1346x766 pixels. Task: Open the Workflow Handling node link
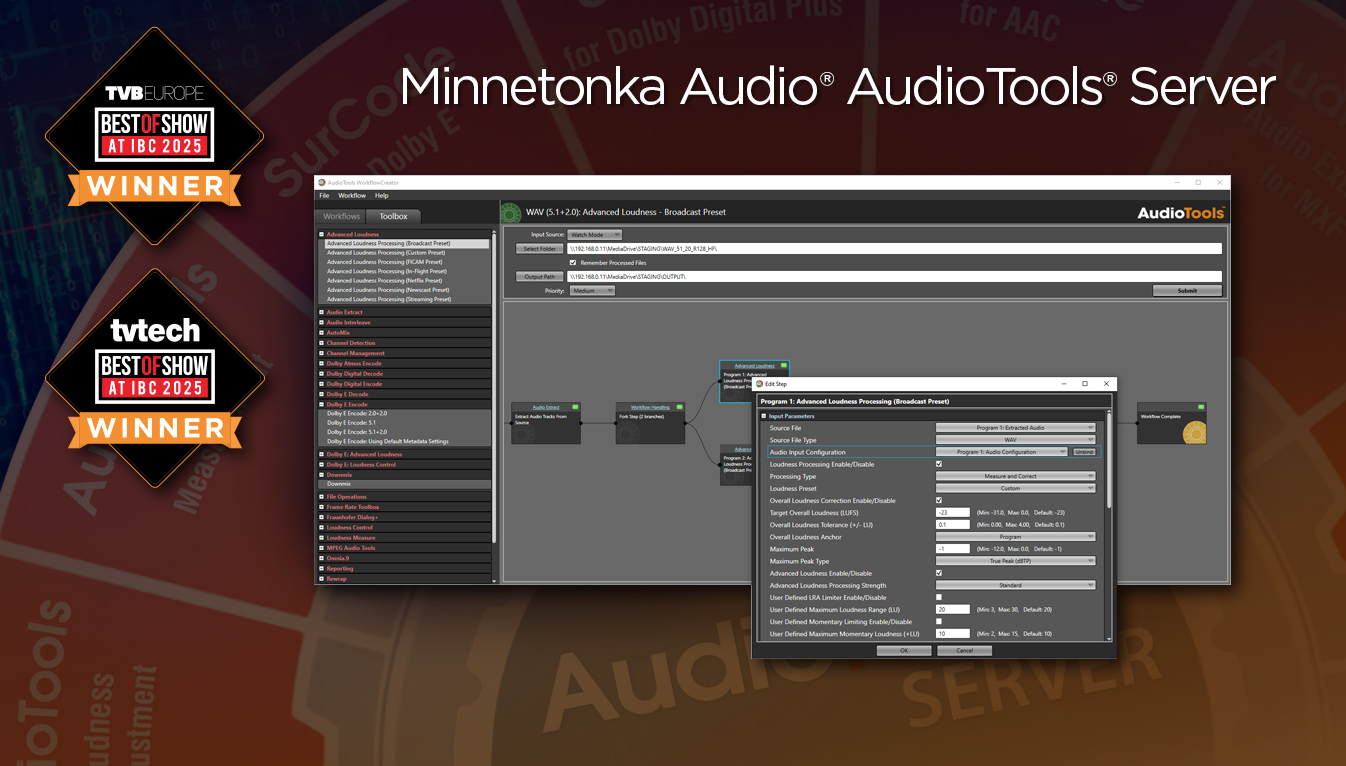coord(650,407)
